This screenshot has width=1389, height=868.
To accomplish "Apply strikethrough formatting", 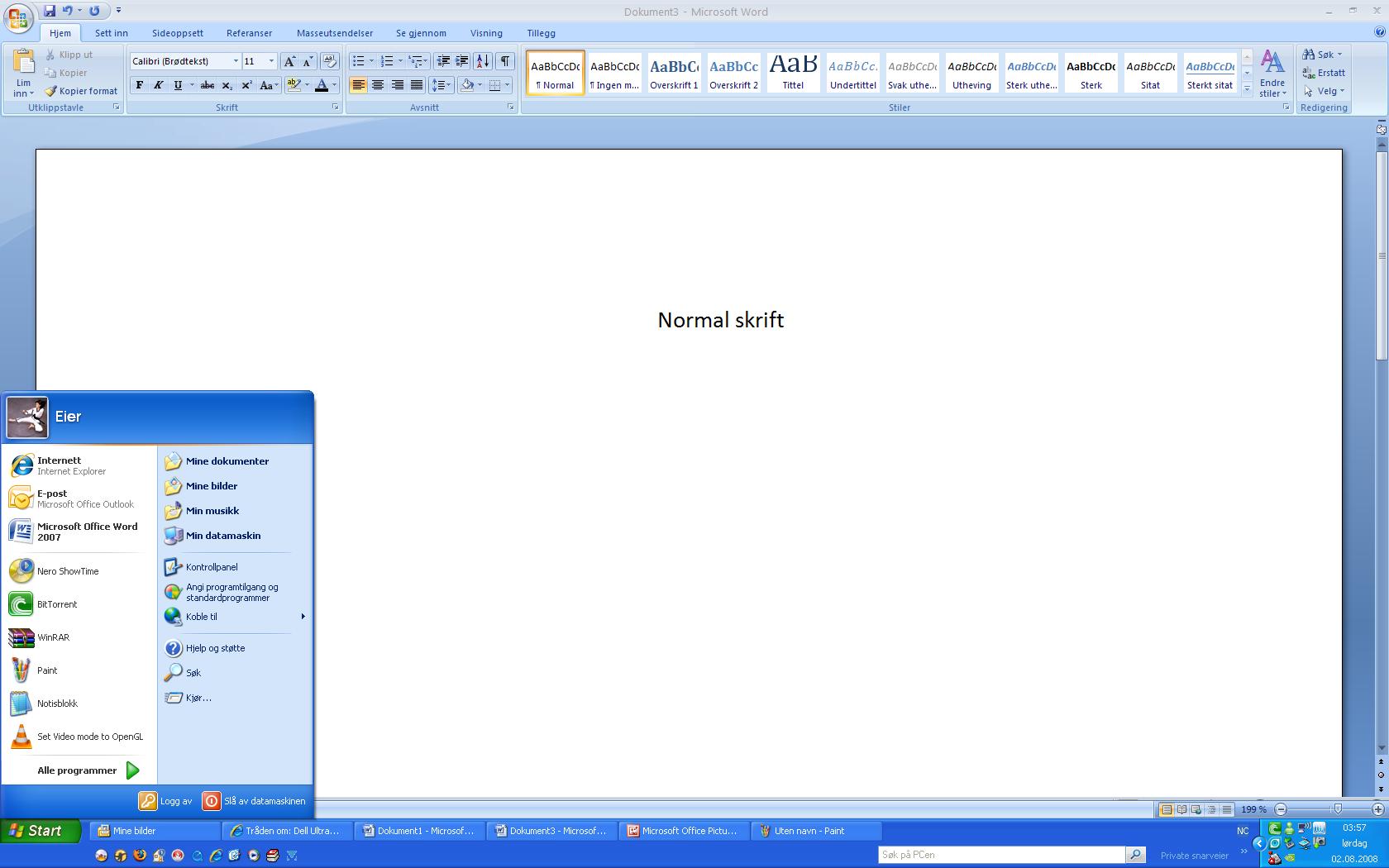I will [x=208, y=85].
